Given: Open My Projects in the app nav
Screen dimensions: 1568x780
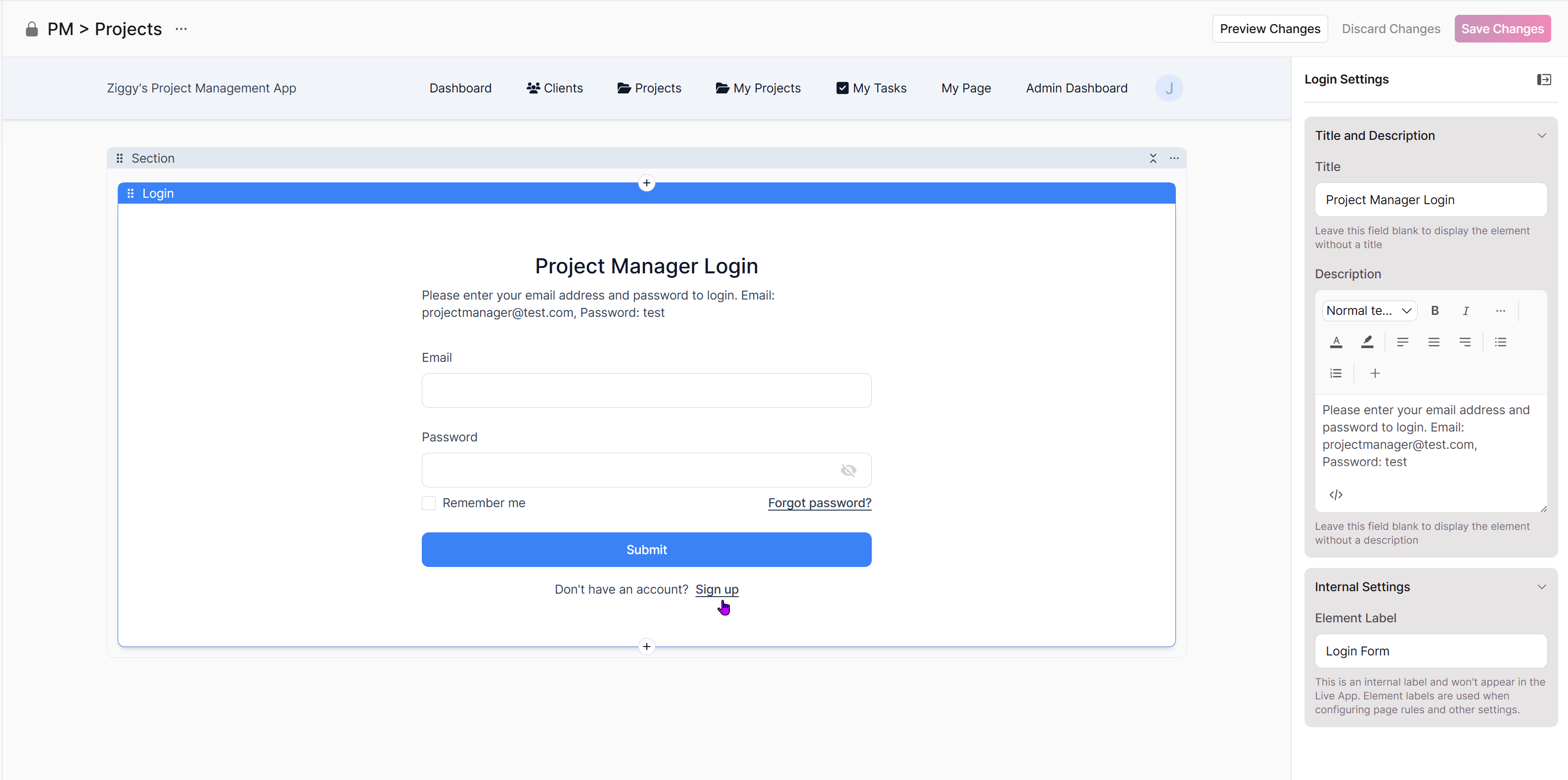Looking at the screenshot, I should coord(758,88).
